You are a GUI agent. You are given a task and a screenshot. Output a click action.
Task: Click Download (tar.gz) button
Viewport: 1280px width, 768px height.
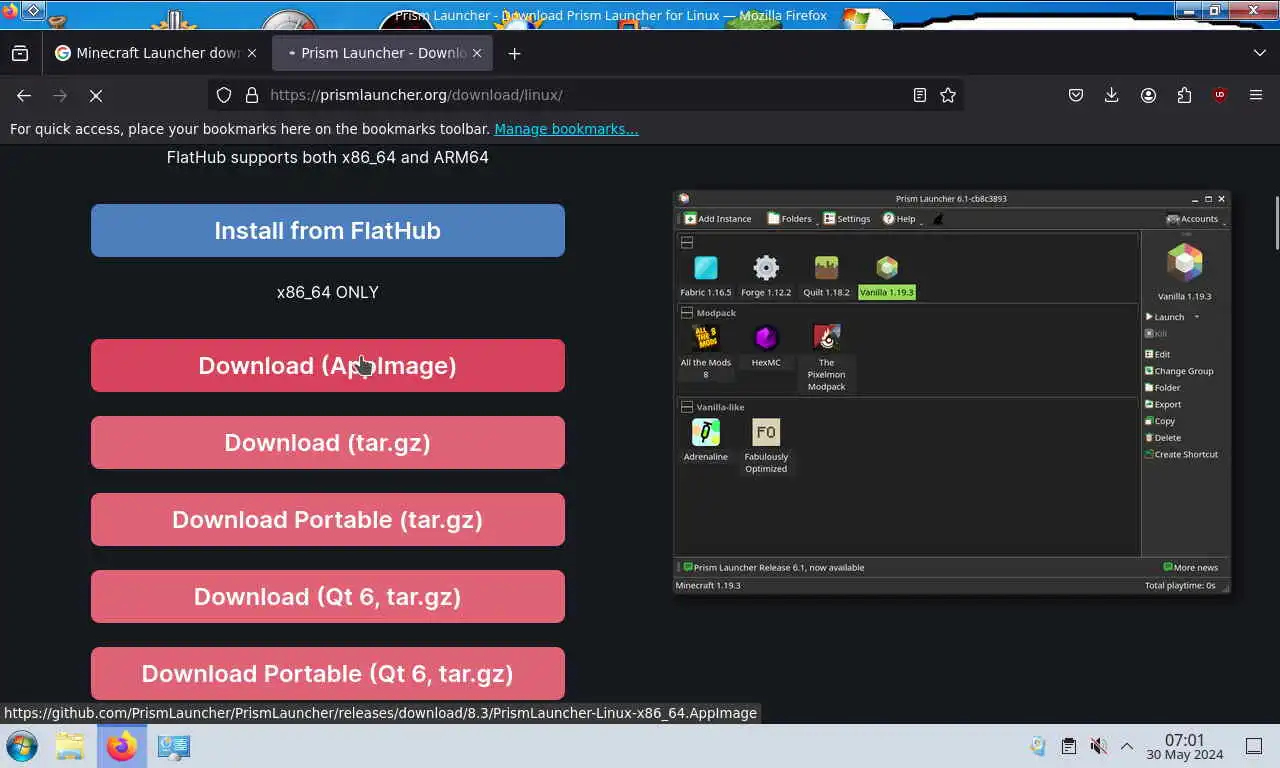(328, 442)
